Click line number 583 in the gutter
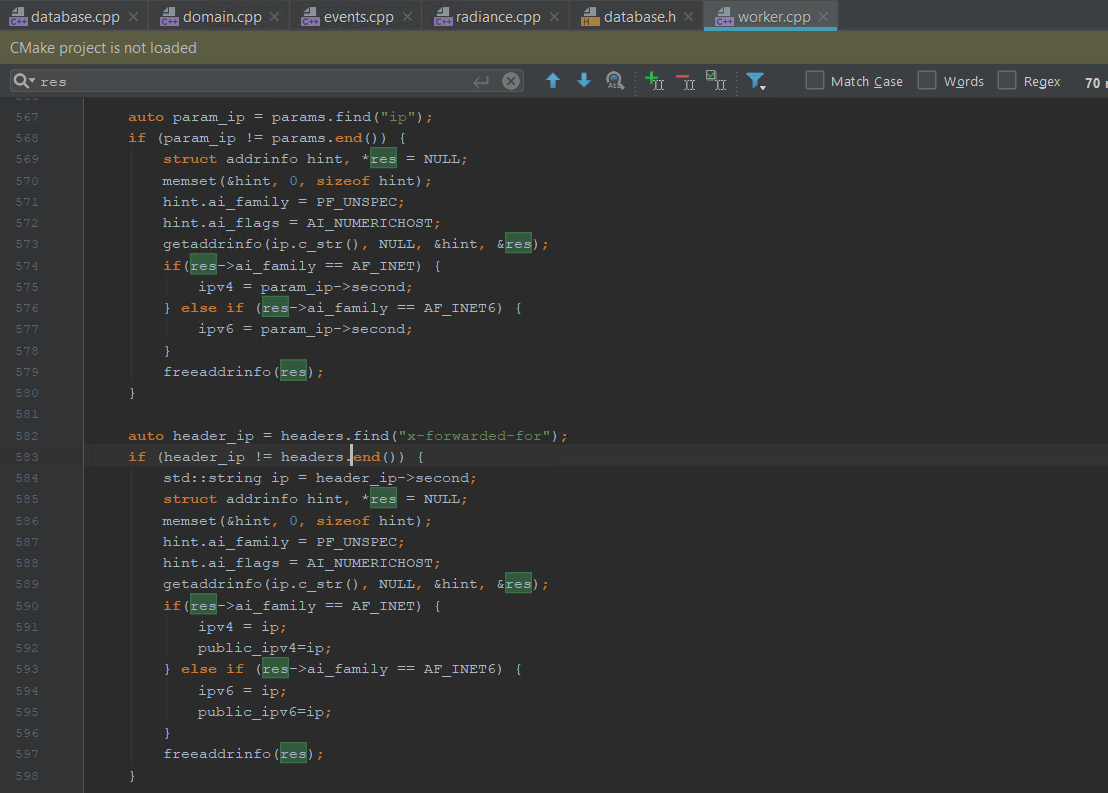Screen dimensions: 1108x793 tap(27, 457)
